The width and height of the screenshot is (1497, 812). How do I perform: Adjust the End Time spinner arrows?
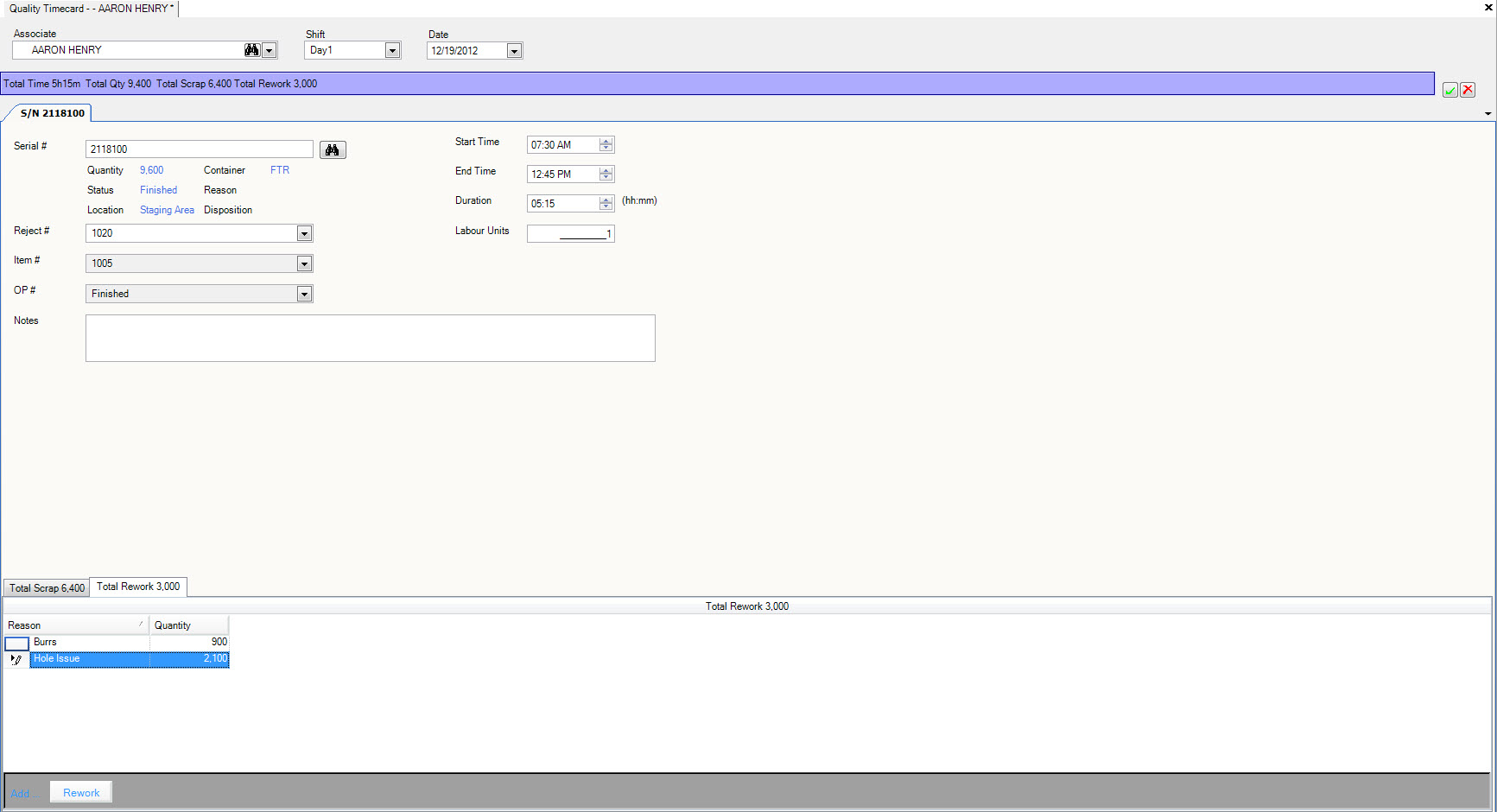(x=606, y=174)
